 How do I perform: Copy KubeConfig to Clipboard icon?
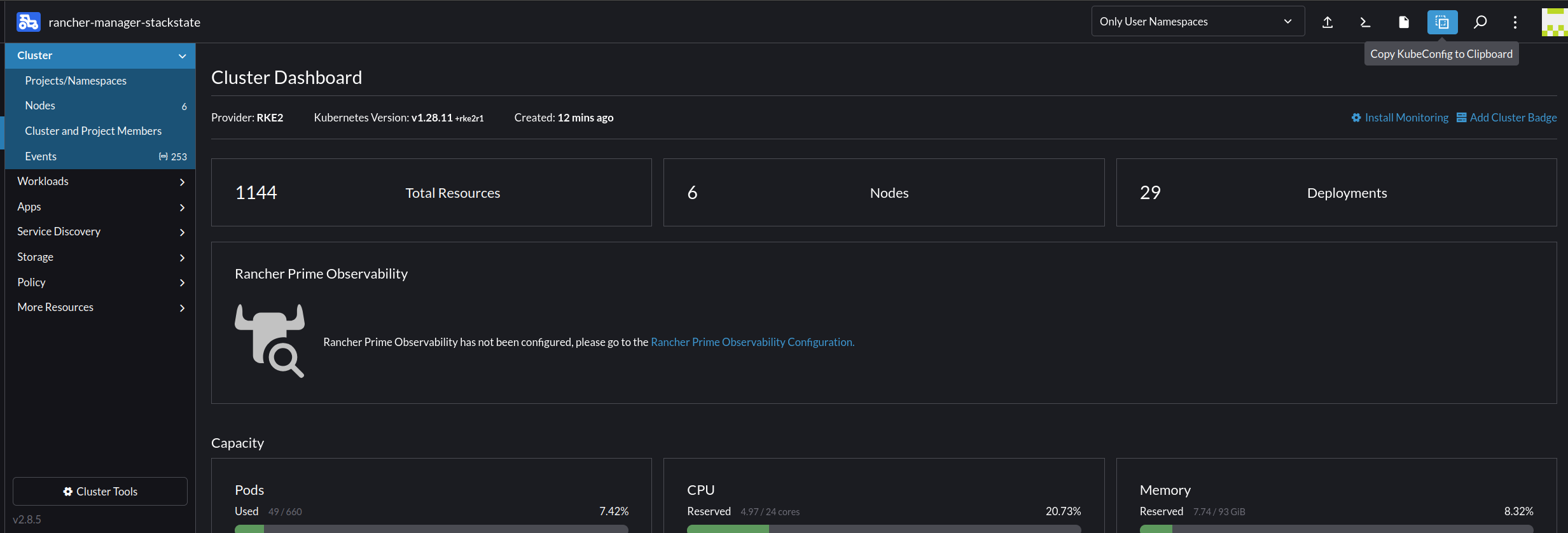(1442, 22)
